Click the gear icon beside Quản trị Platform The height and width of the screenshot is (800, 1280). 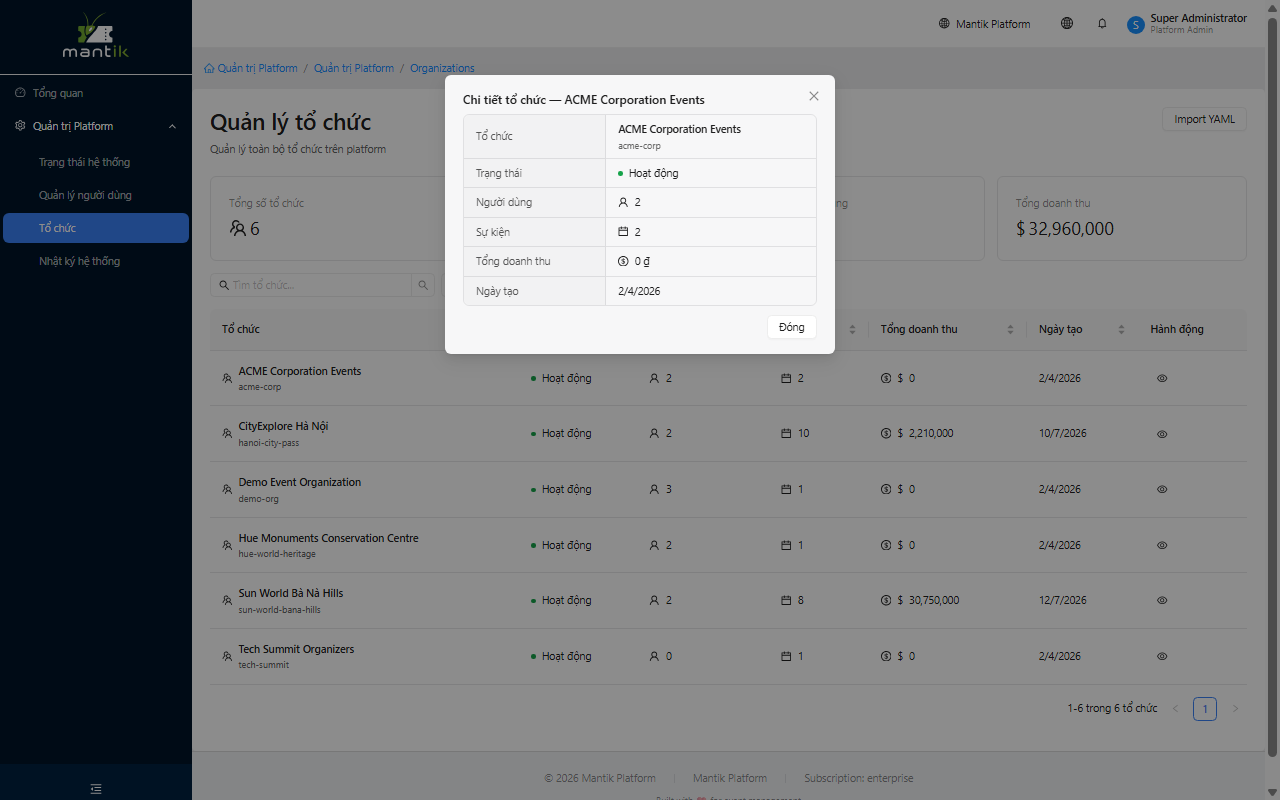coord(20,126)
